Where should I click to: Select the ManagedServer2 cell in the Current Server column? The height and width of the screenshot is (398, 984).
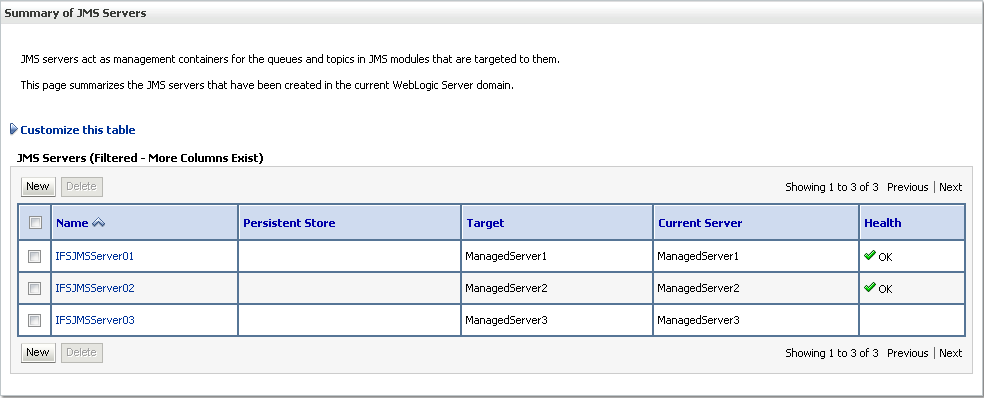click(756, 288)
